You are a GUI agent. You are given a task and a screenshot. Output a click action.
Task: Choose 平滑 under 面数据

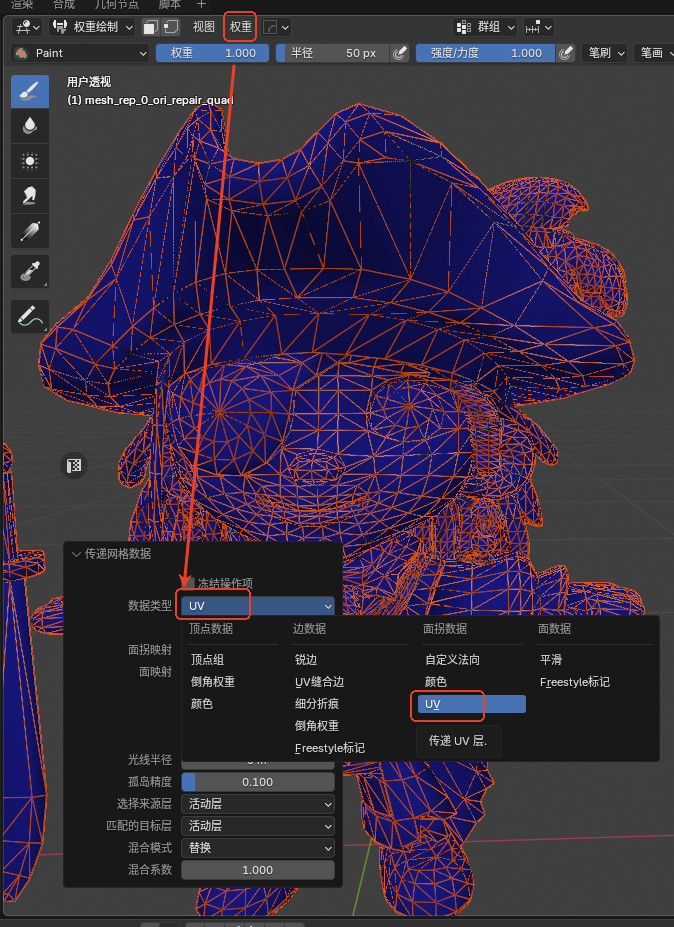click(551, 660)
